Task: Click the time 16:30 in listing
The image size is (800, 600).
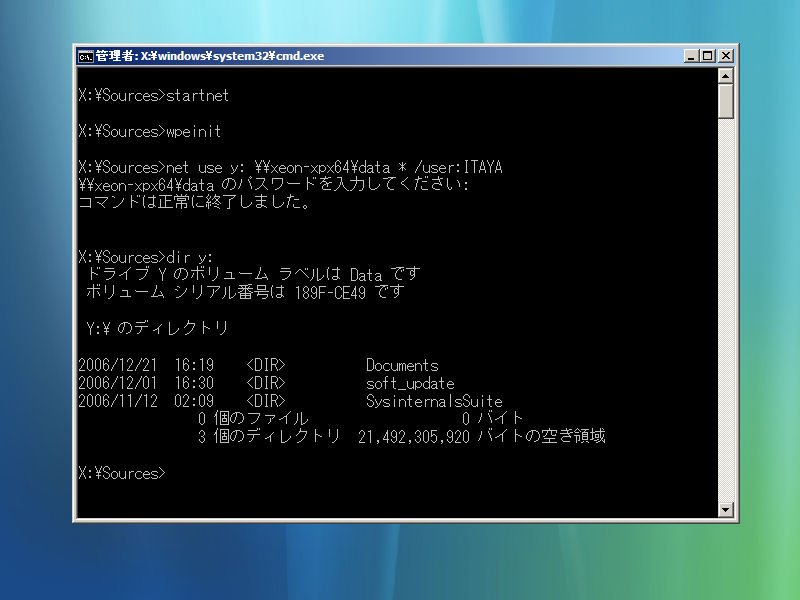Action: click(x=194, y=383)
